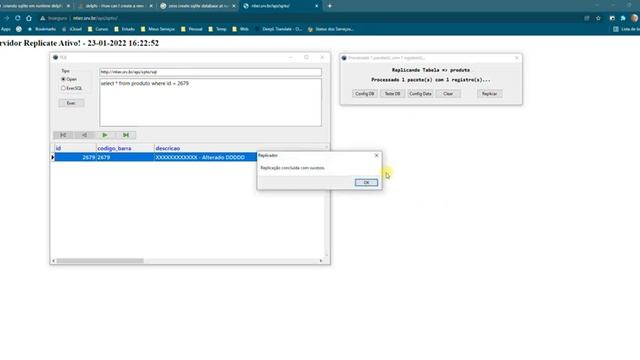The image size is (640, 360).
Task: Open the Estudo bookmark folder
Action: coord(124,29)
